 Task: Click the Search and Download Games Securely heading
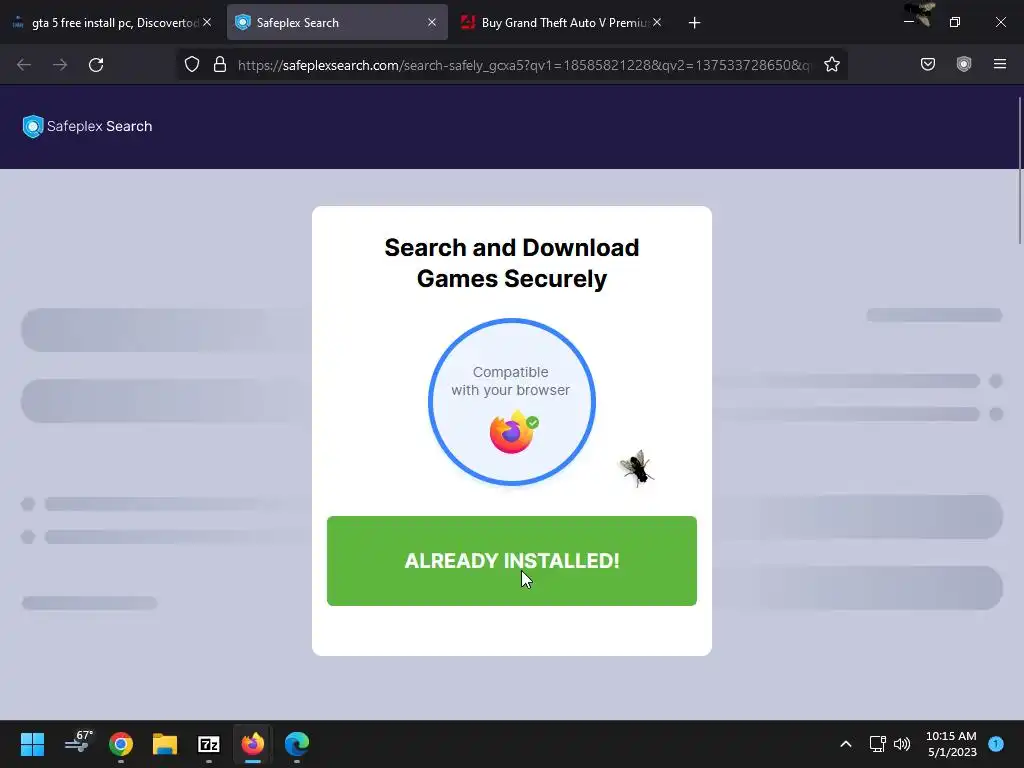pyautogui.click(x=511, y=263)
